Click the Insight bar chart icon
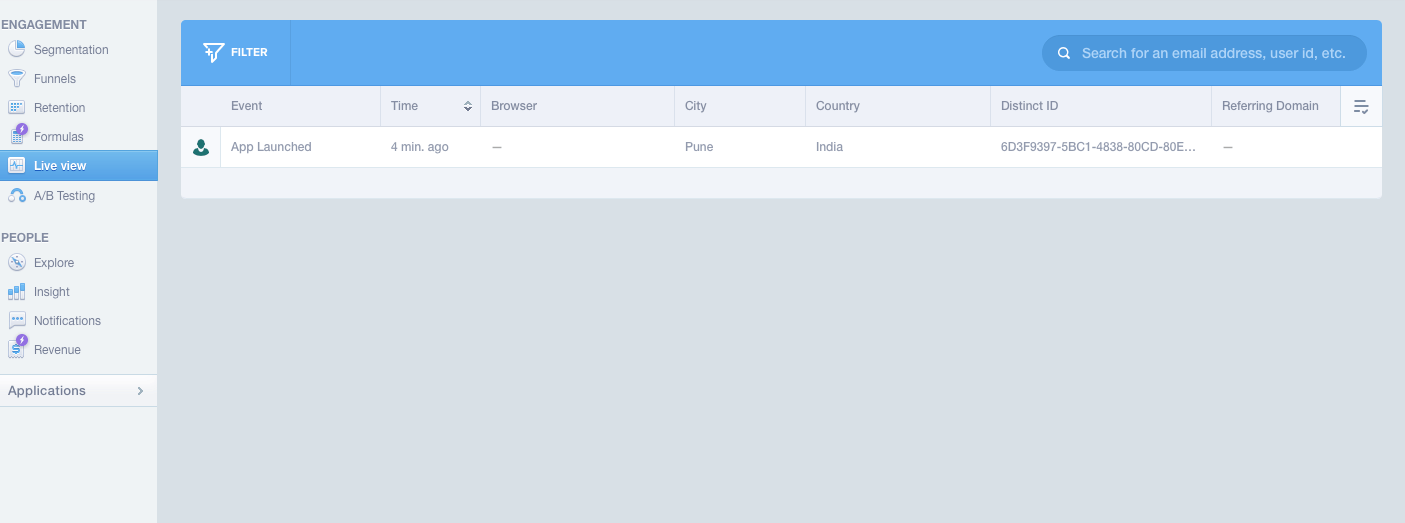 point(16,291)
